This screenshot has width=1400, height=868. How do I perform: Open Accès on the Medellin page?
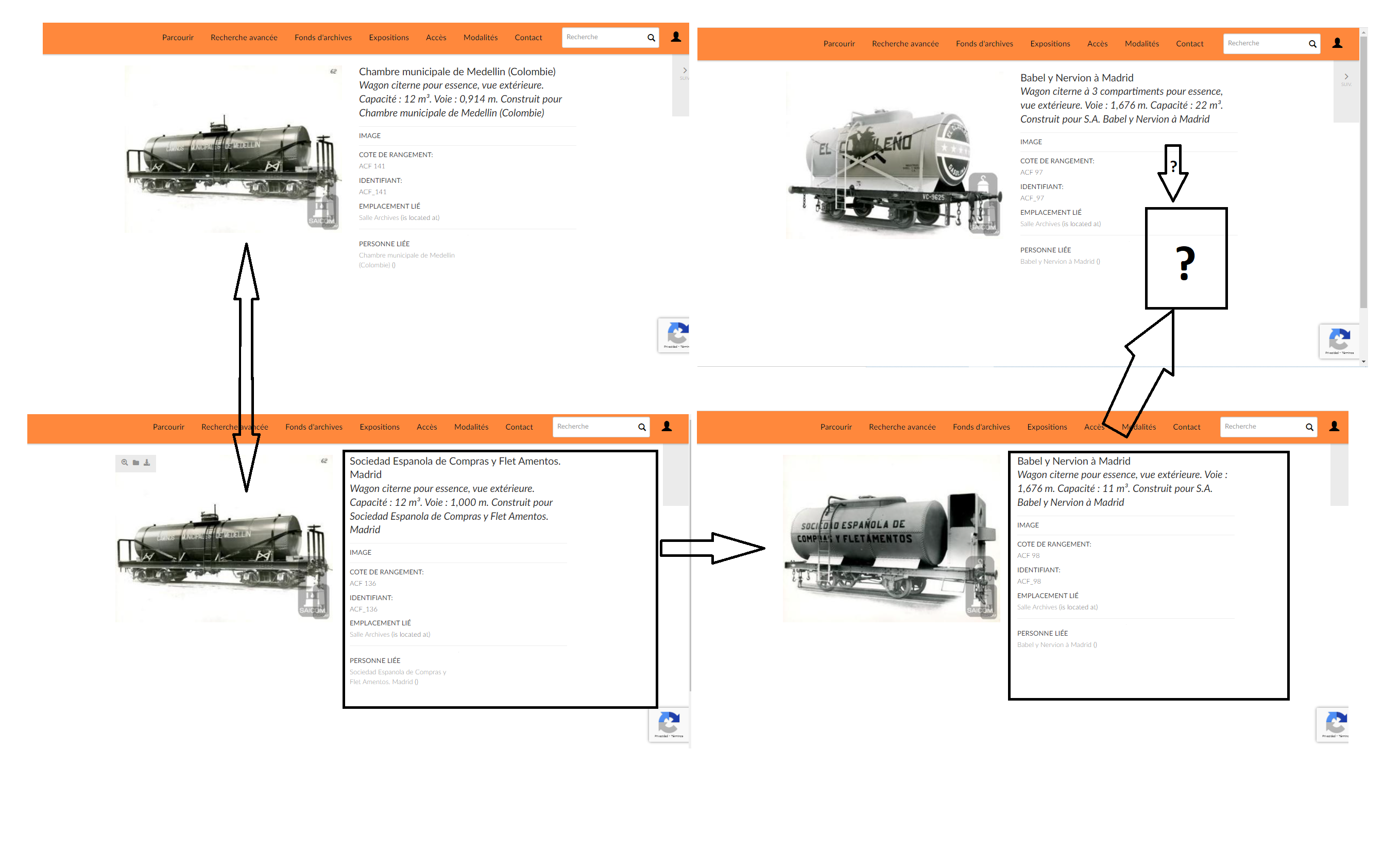click(x=436, y=38)
